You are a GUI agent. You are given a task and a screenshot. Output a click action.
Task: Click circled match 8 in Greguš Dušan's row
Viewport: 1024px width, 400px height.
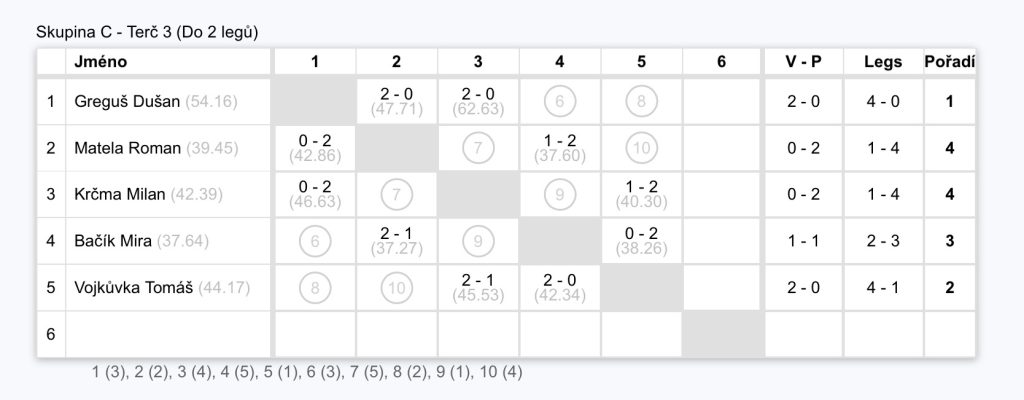(x=641, y=101)
